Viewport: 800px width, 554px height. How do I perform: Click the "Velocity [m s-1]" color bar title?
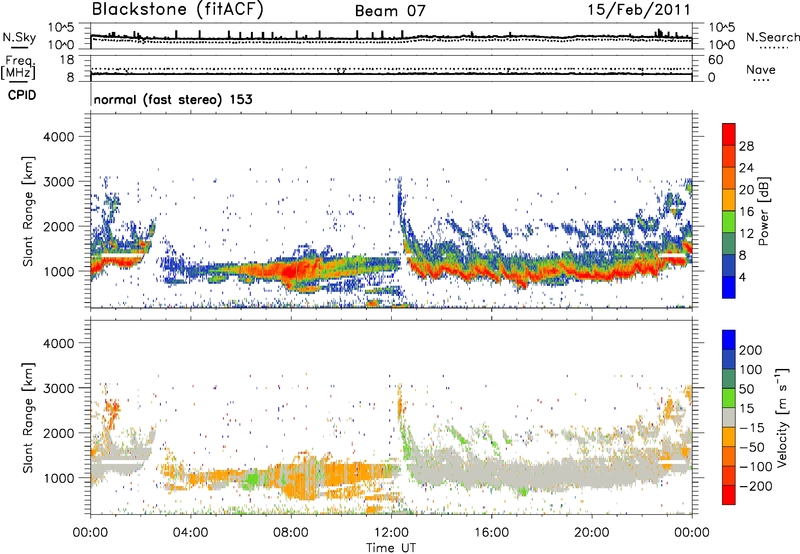pos(782,417)
